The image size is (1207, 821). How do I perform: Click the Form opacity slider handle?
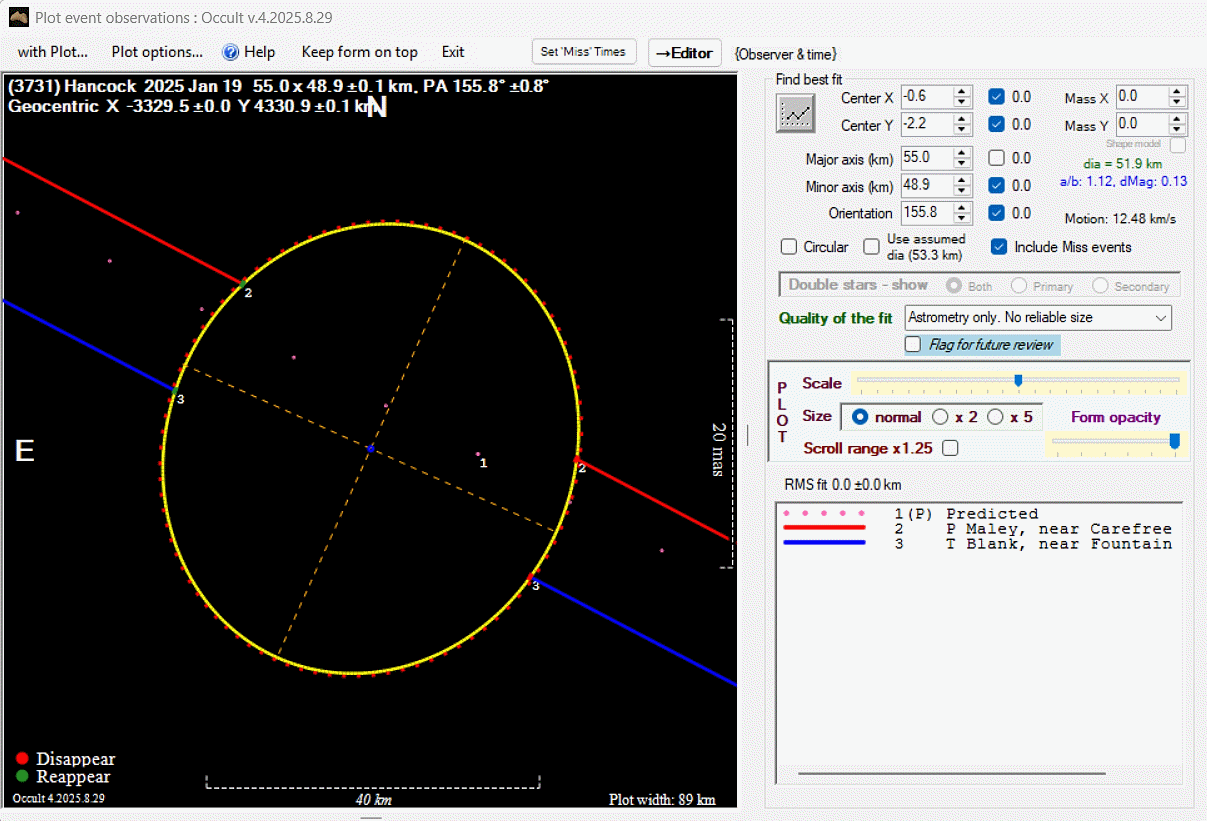1174,441
